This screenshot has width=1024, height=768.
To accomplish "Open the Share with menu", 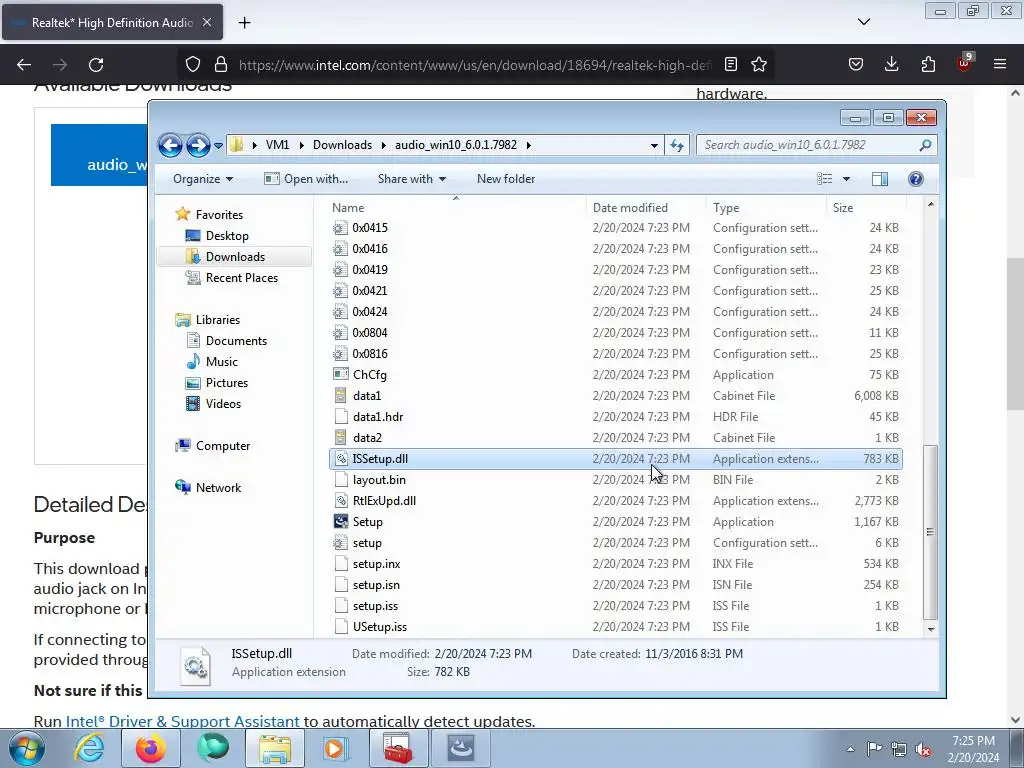I will [411, 179].
